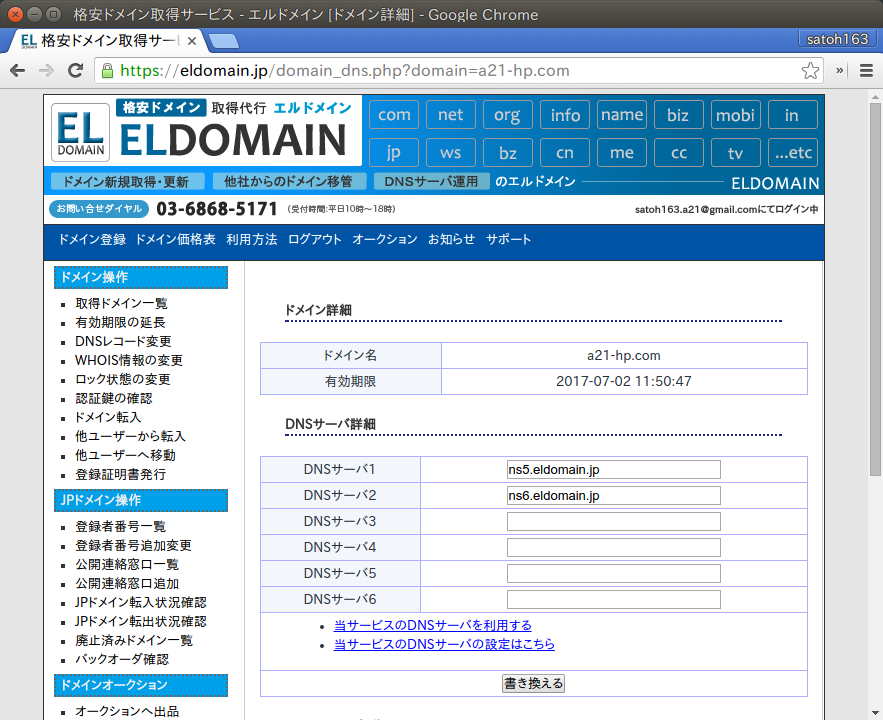The height and width of the screenshot is (720, 883).
Task: Open 認証鍵の確認 in the sidebar
Action: (114, 399)
